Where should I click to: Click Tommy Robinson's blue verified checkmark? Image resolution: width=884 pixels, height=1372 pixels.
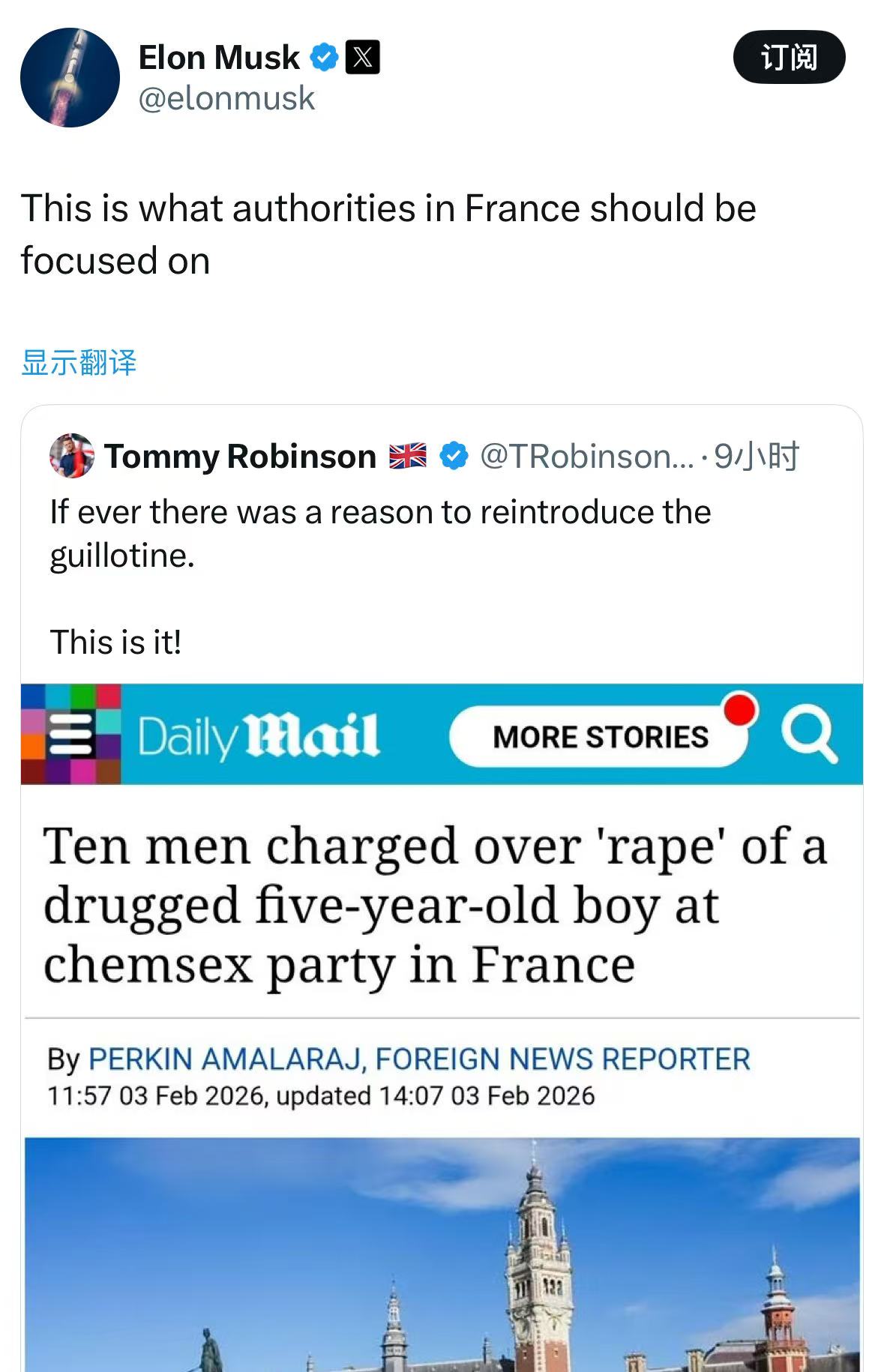pyautogui.click(x=453, y=456)
